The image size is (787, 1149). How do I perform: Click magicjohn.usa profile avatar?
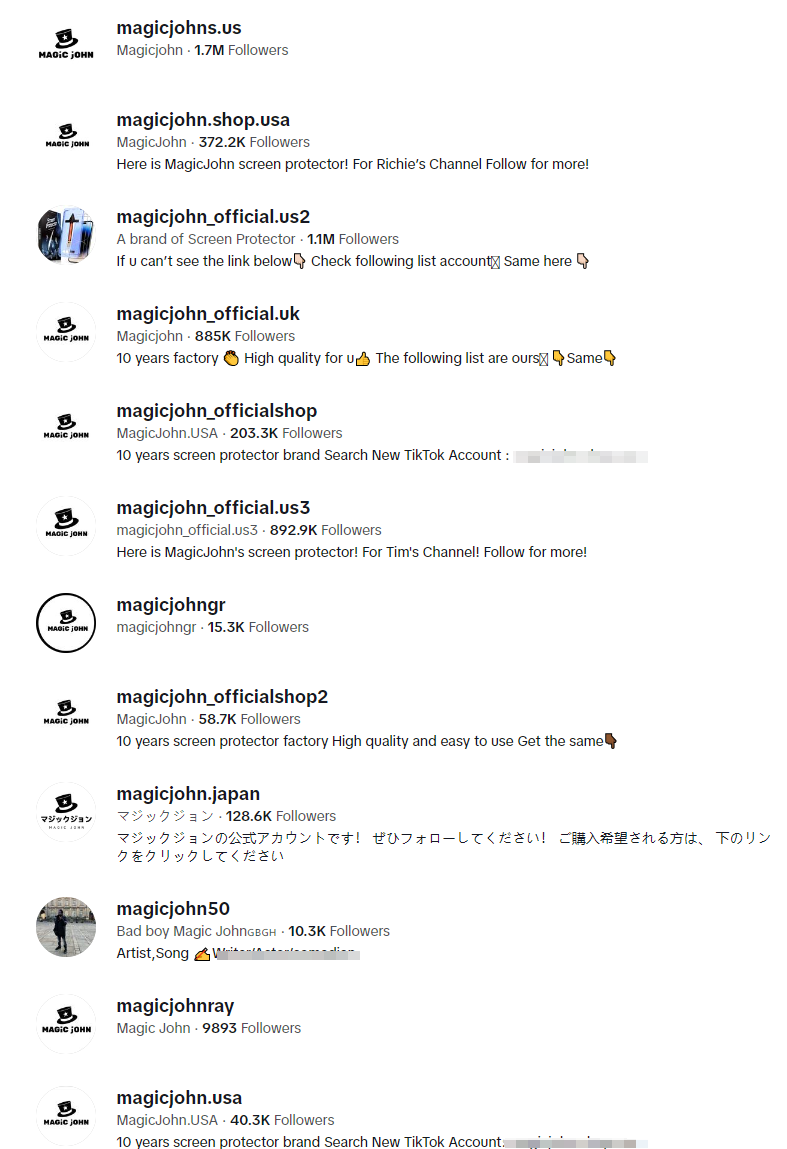pyautogui.click(x=66, y=1115)
